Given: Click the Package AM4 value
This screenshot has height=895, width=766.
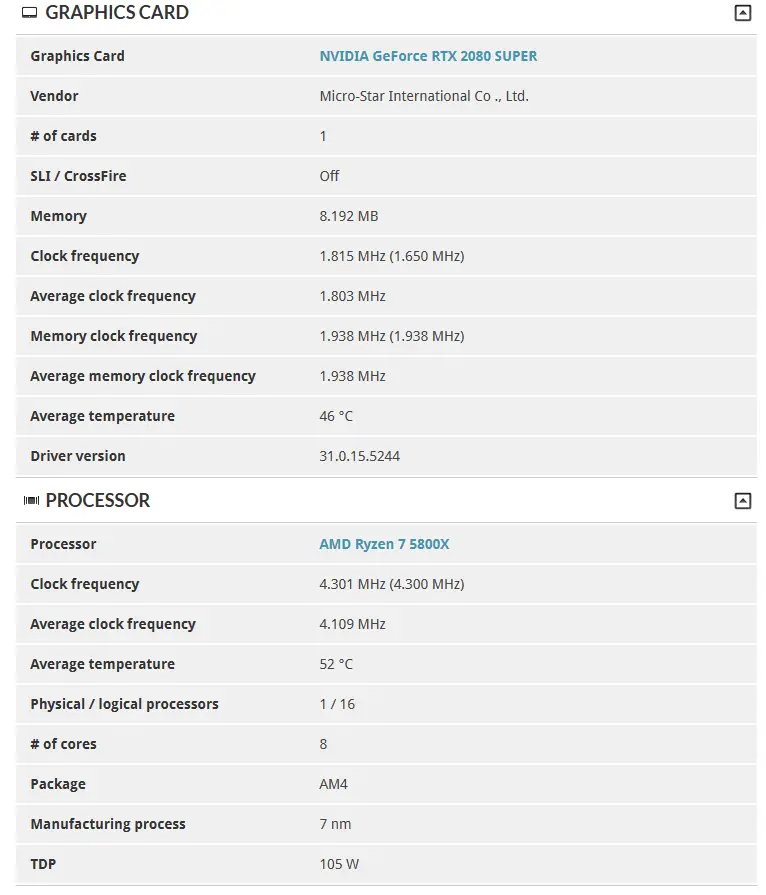Looking at the screenshot, I should [x=333, y=784].
